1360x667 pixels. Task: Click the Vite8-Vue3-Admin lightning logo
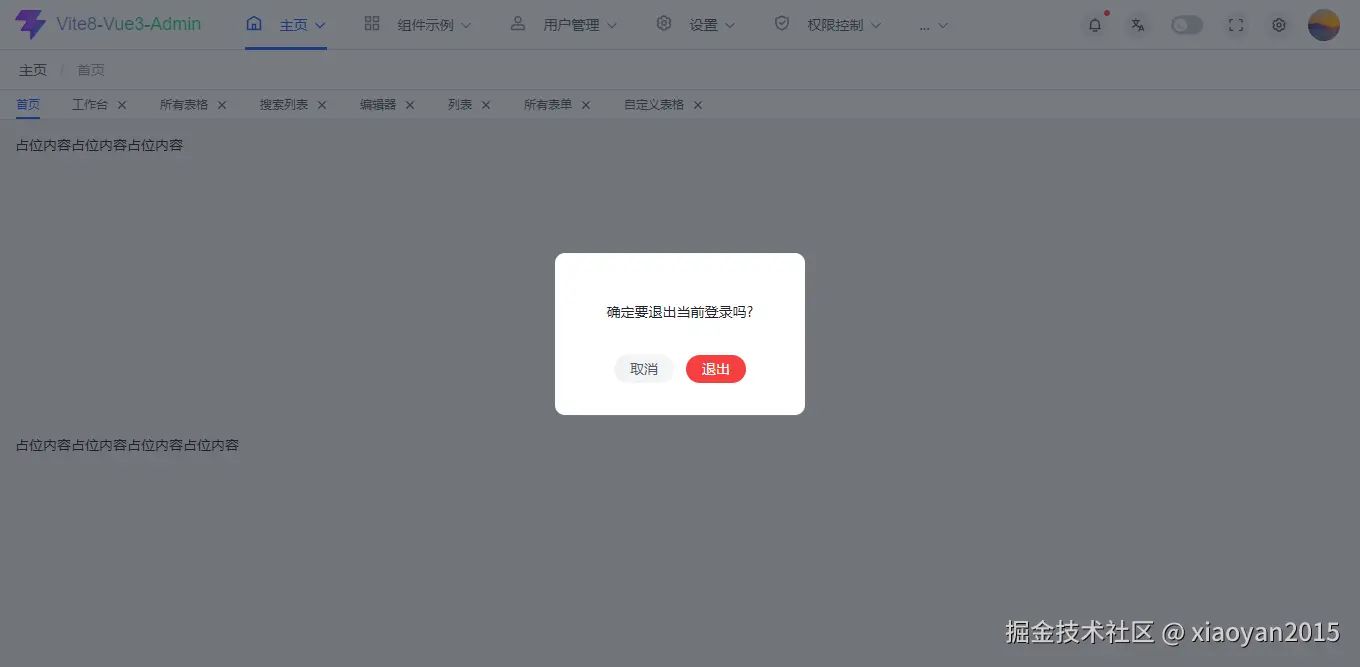pyautogui.click(x=31, y=24)
